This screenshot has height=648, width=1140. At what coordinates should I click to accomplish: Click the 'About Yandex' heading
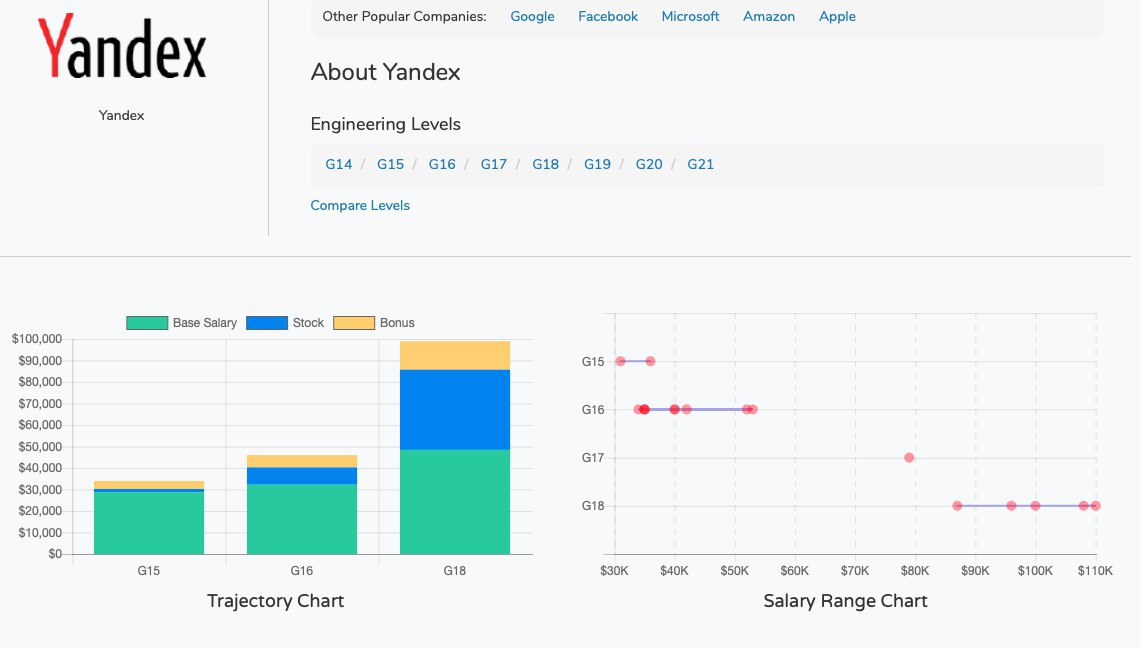click(x=385, y=72)
